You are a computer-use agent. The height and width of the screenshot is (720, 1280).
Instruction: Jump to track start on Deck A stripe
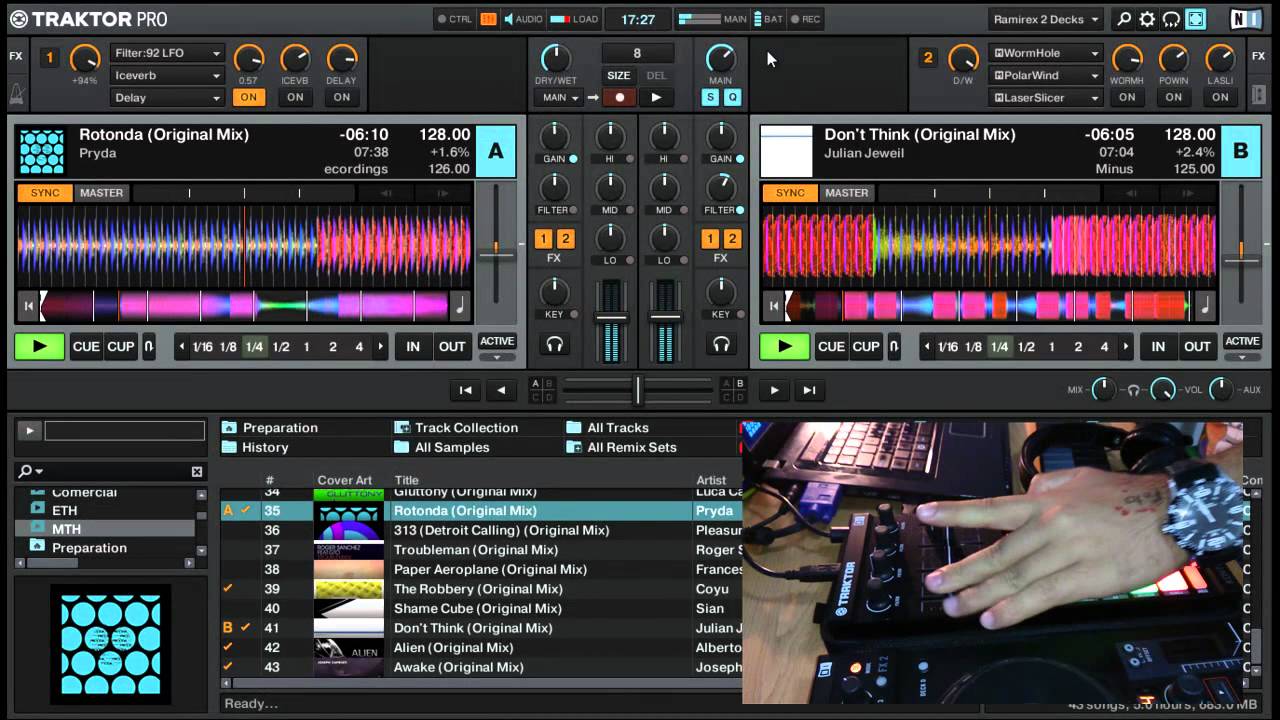click(29, 307)
